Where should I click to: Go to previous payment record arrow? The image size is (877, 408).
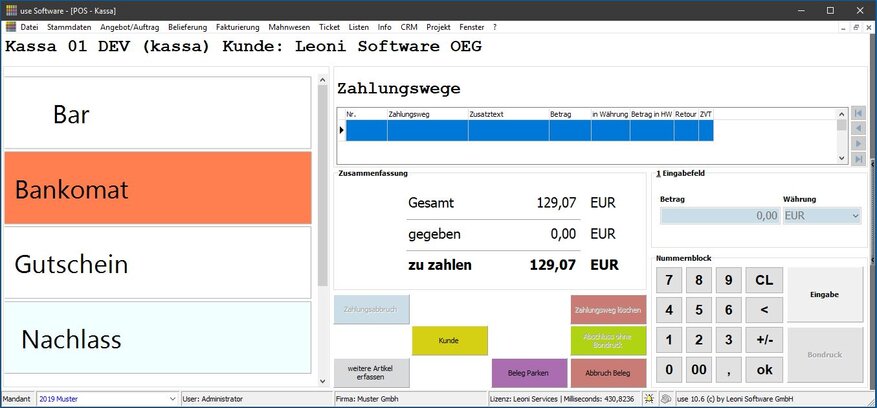857,129
